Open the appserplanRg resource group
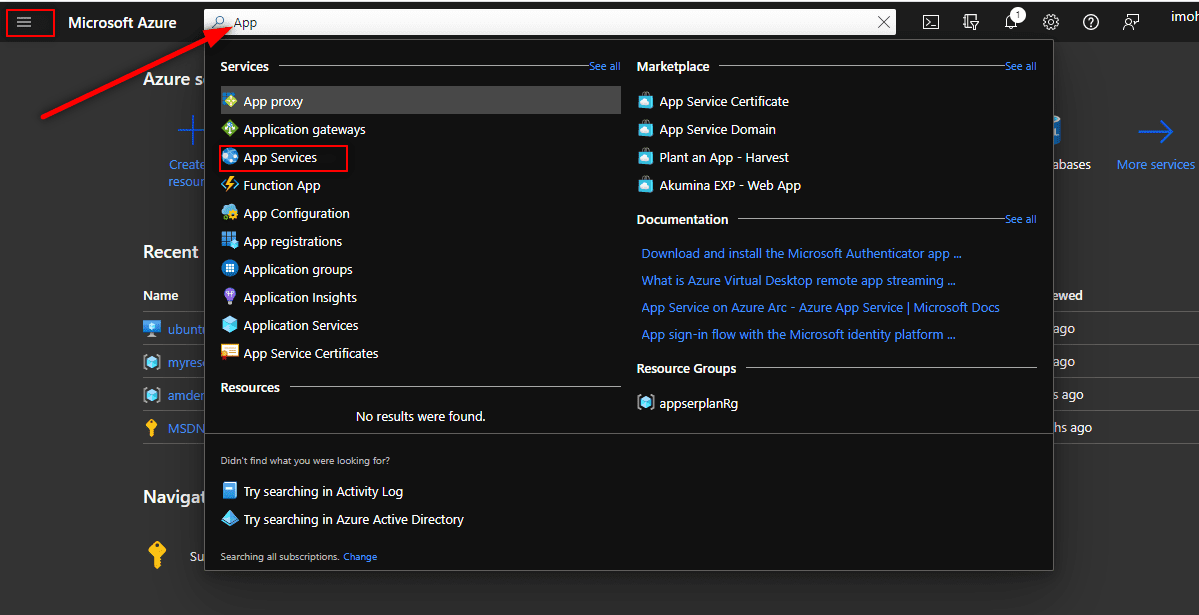The height and width of the screenshot is (615, 1199). (698, 403)
